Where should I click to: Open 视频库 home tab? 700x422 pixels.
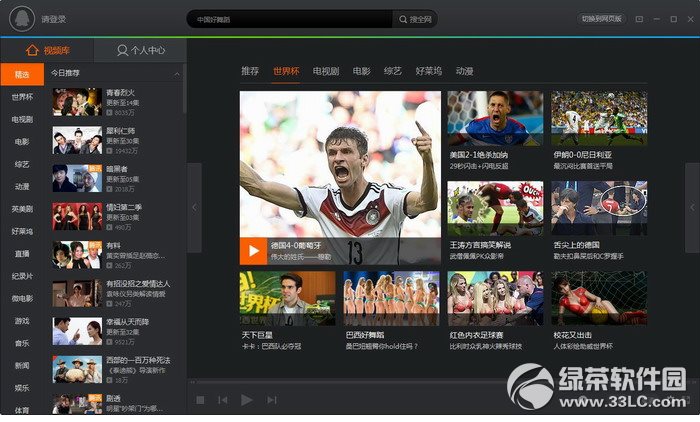47,50
